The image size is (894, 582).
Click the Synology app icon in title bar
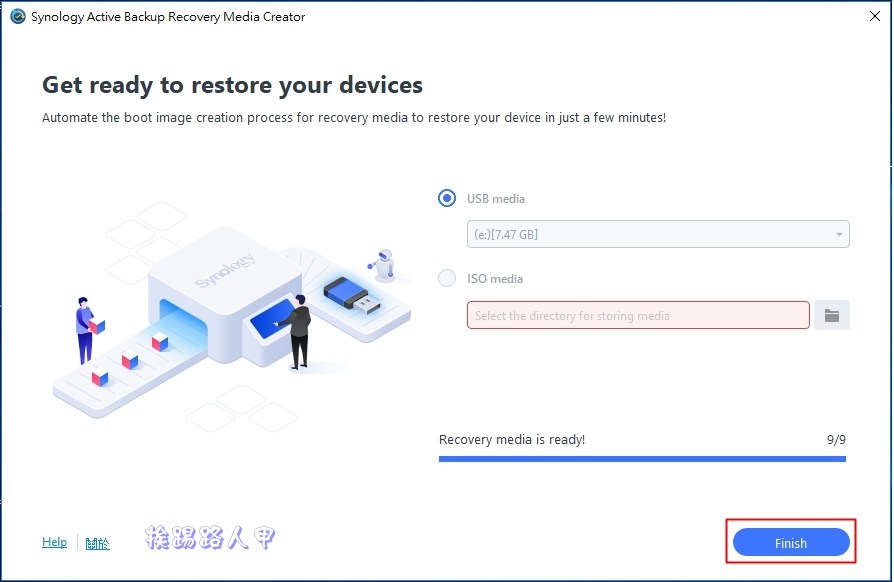pyautogui.click(x=18, y=17)
